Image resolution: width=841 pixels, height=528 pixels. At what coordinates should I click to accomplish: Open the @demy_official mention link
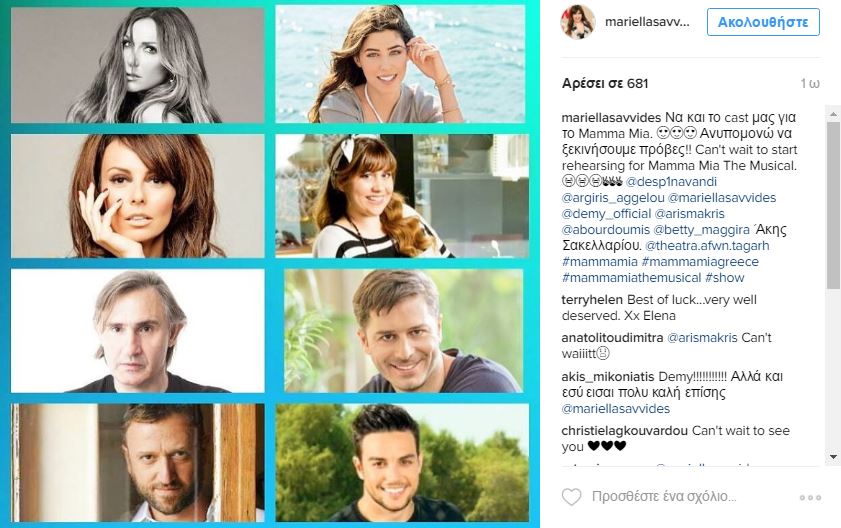[x=606, y=214]
